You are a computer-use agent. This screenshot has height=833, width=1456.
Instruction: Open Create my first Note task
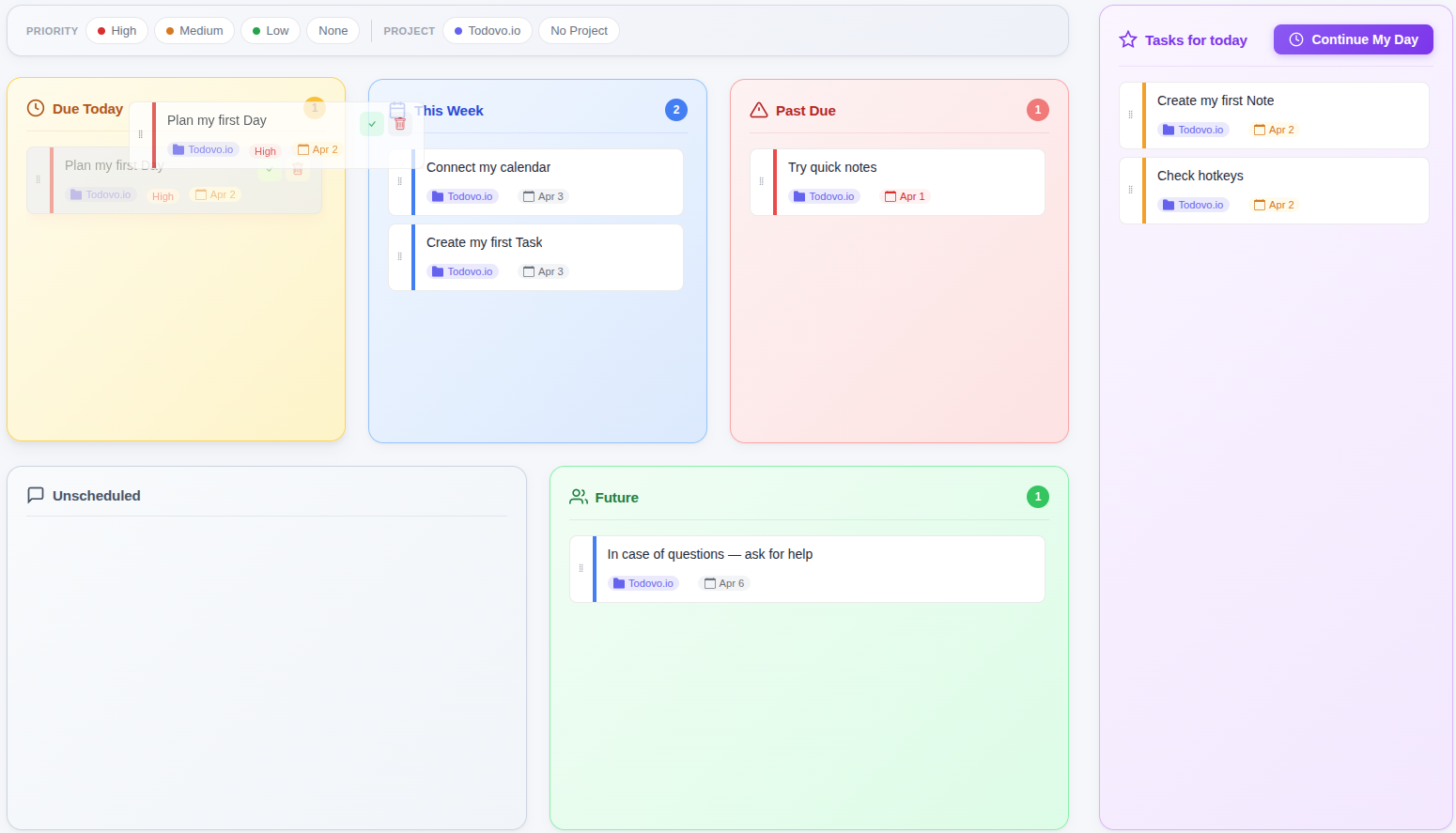coord(1274,116)
